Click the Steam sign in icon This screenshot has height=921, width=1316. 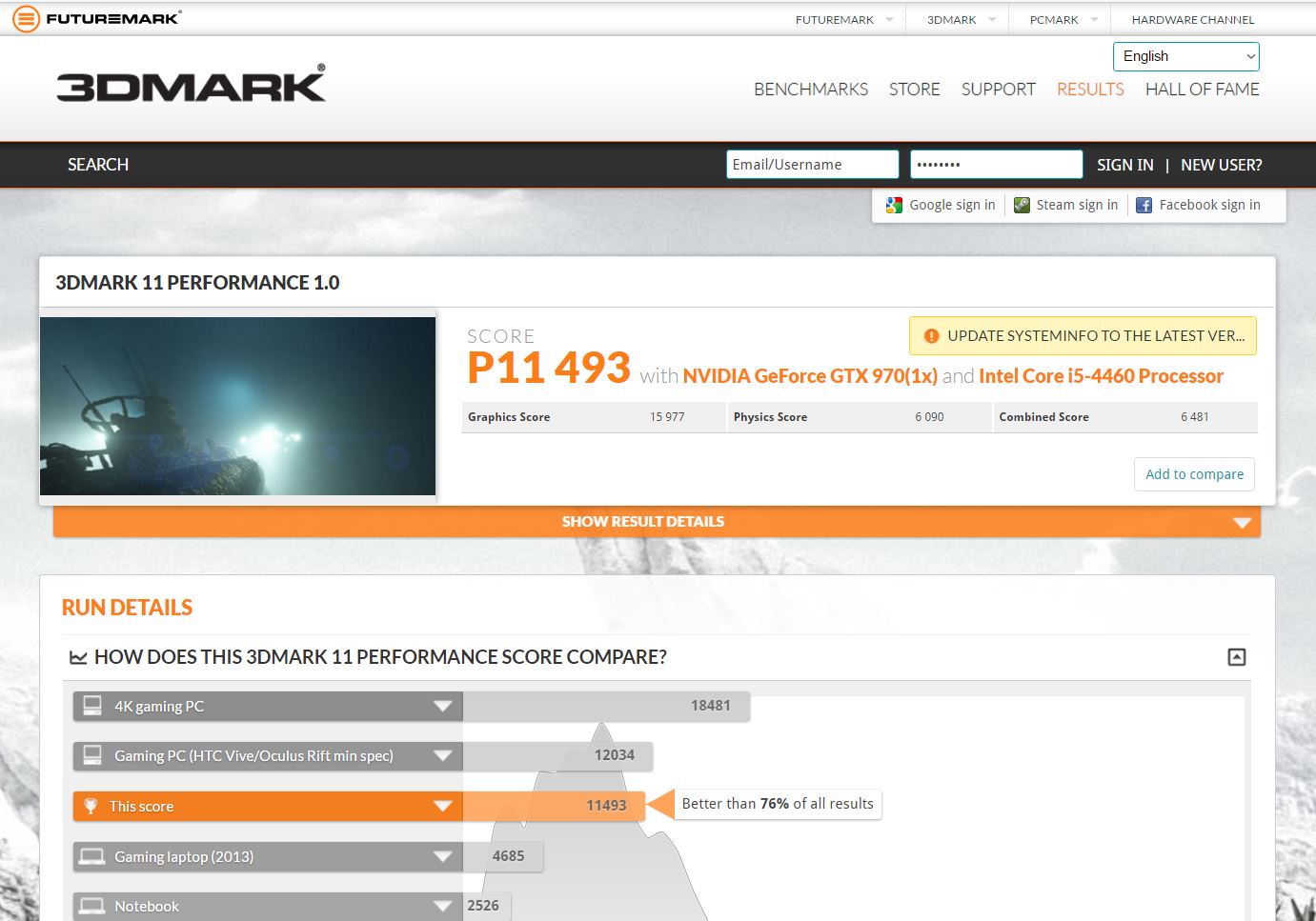(1022, 205)
